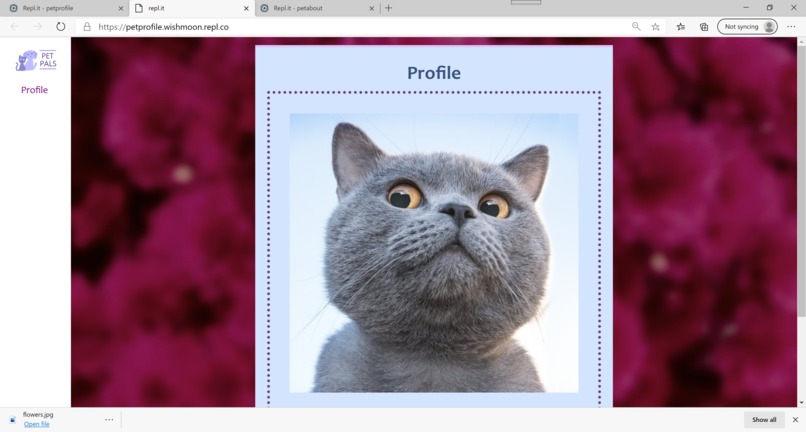Refresh the current page
Viewport: 806px width, 432px height.
click(61, 27)
